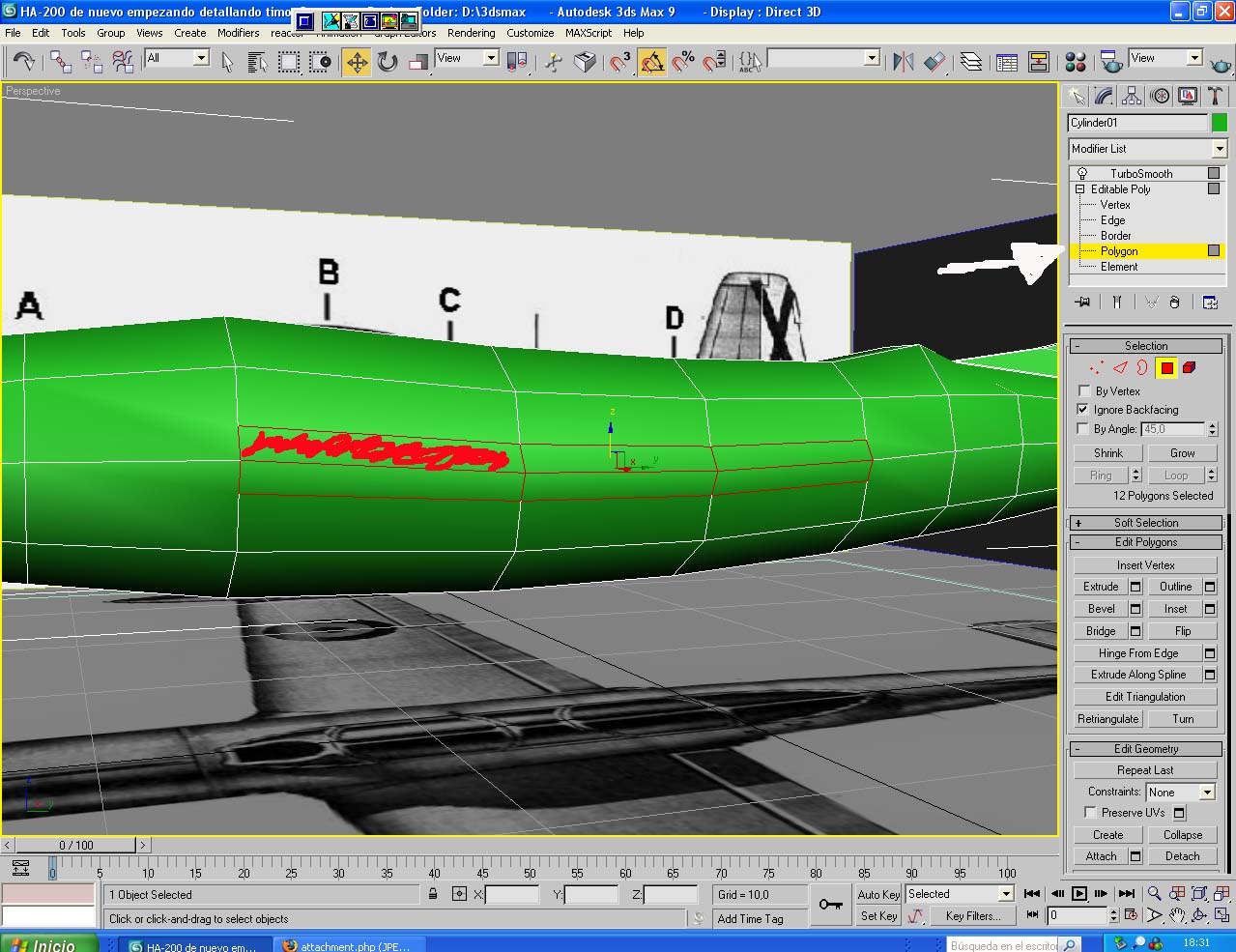Click the Arc Rotate viewport icon
Screen dimensions: 1236x952
pyautogui.click(x=1199, y=915)
